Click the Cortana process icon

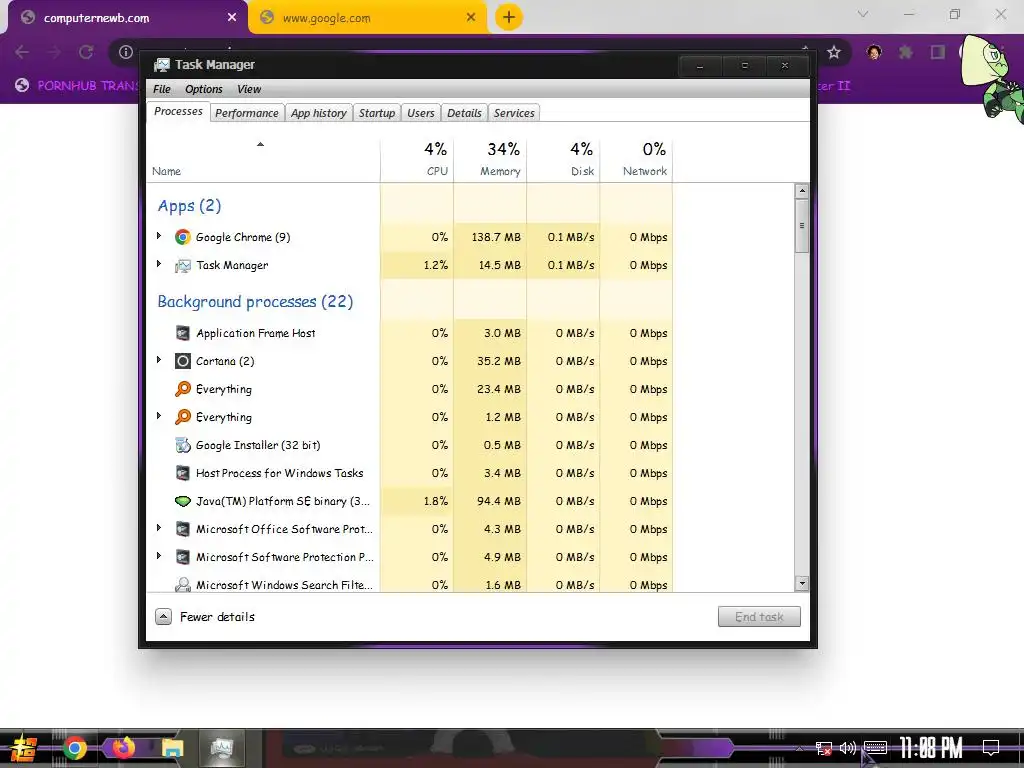pos(183,361)
